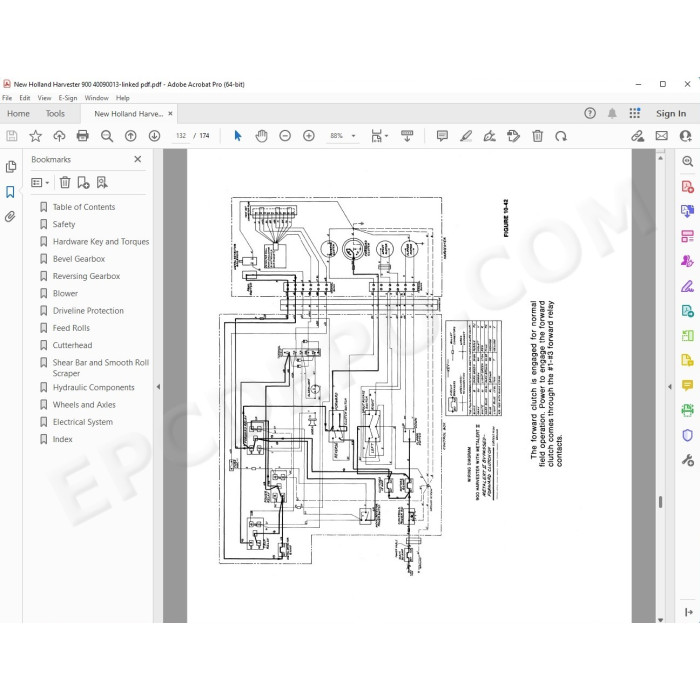Go to Cutterhead bookmark
The width and height of the screenshot is (700, 700).
[72, 345]
